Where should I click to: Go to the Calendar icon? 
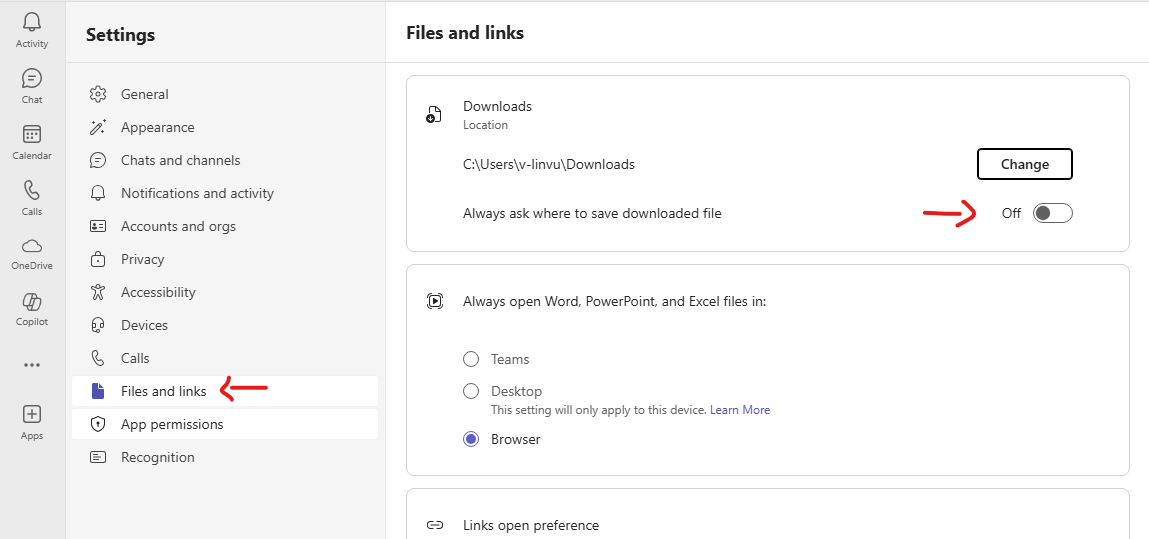tap(32, 135)
